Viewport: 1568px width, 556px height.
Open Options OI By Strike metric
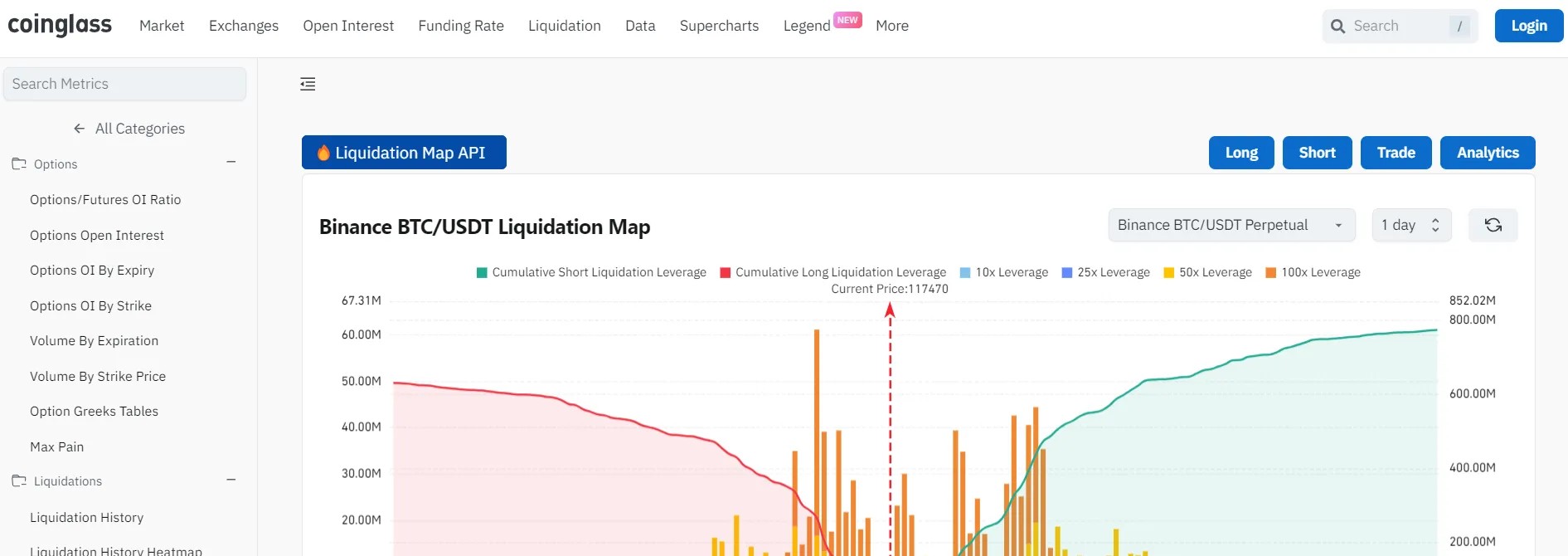click(90, 306)
